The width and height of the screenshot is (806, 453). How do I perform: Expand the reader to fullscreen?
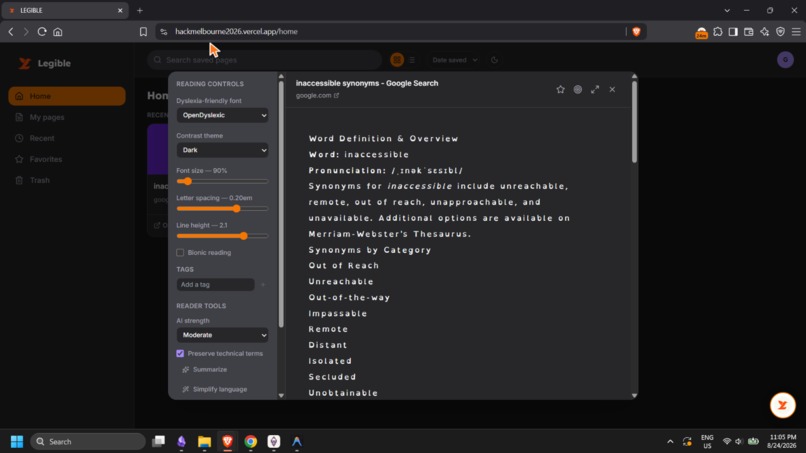click(x=595, y=89)
